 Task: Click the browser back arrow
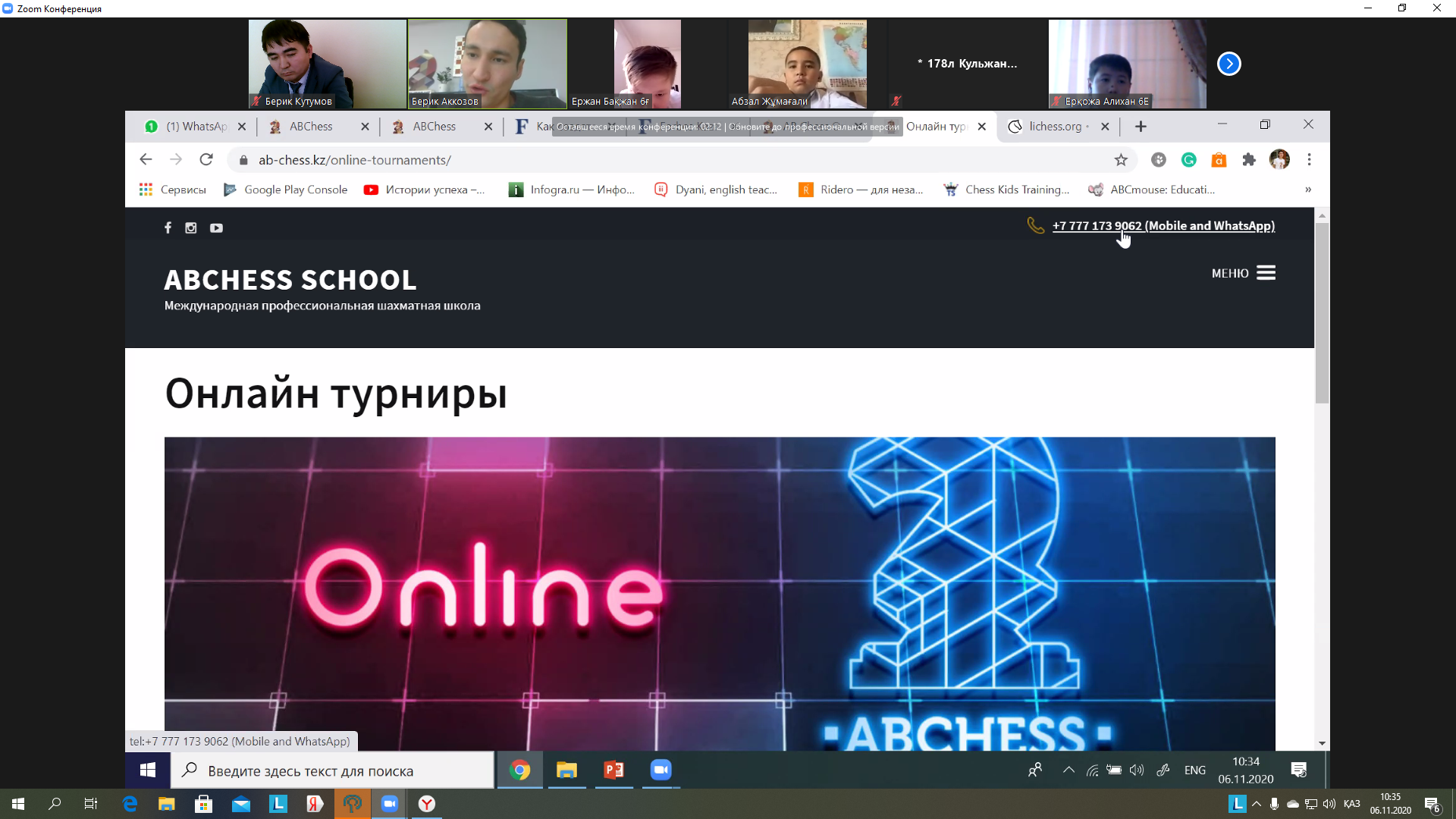click(x=146, y=160)
